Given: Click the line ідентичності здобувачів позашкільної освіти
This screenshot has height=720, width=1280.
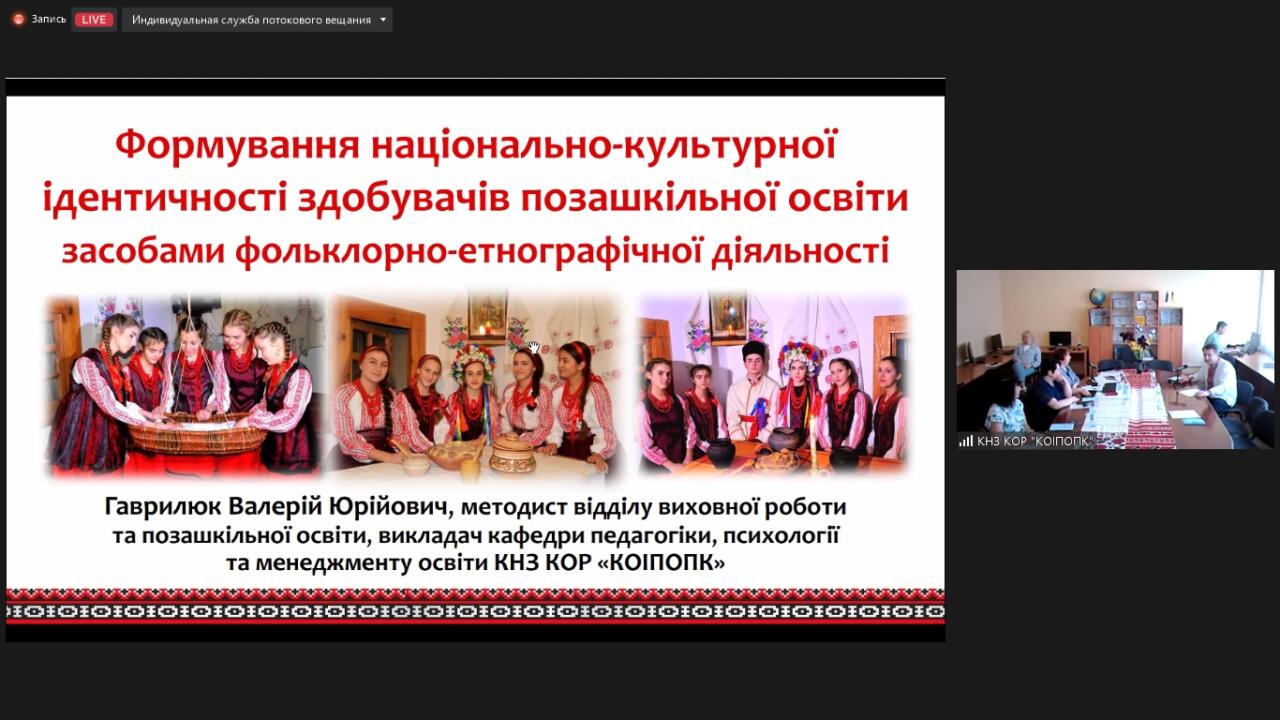Looking at the screenshot, I should click(x=475, y=198).
